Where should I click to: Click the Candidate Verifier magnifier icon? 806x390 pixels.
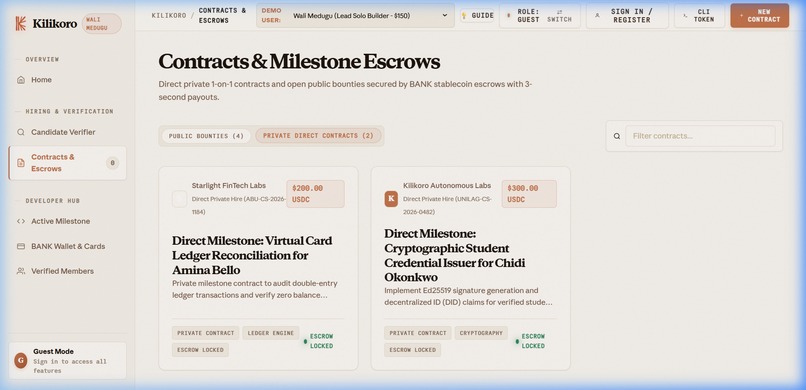click(x=21, y=132)
